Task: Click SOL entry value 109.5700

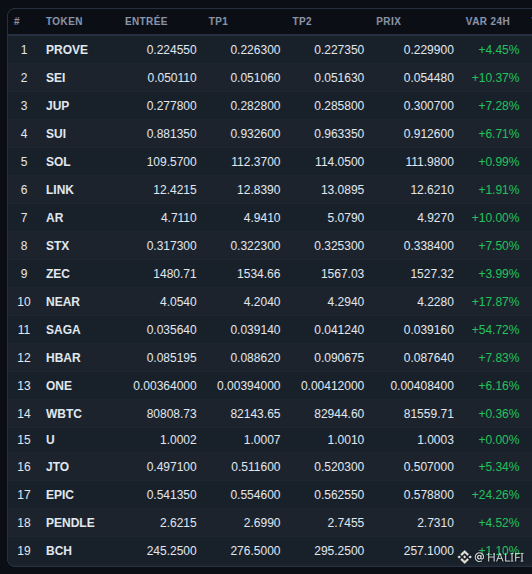Action: pos(172,161)
